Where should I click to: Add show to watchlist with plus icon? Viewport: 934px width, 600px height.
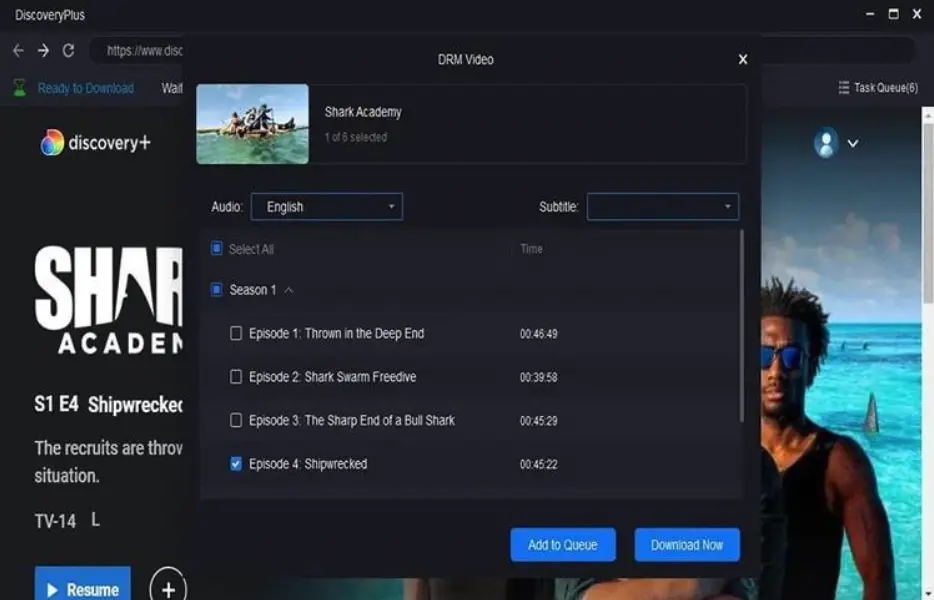(x=168, y=589)
